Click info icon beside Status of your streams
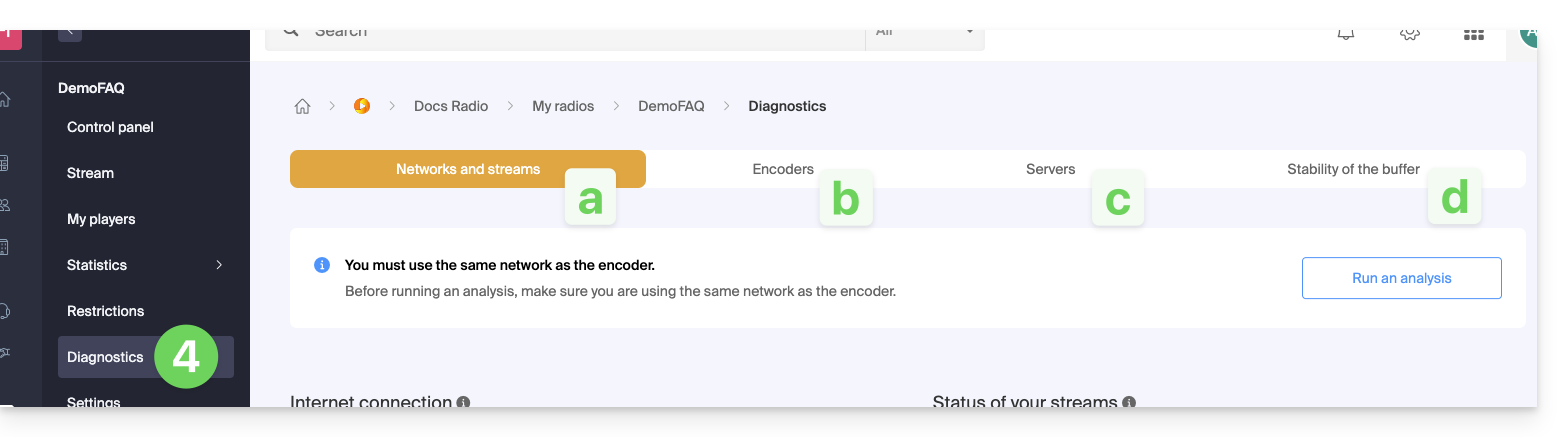Image resolution: width=1567 pixels, height=437 pixels. pos(1129,402)
